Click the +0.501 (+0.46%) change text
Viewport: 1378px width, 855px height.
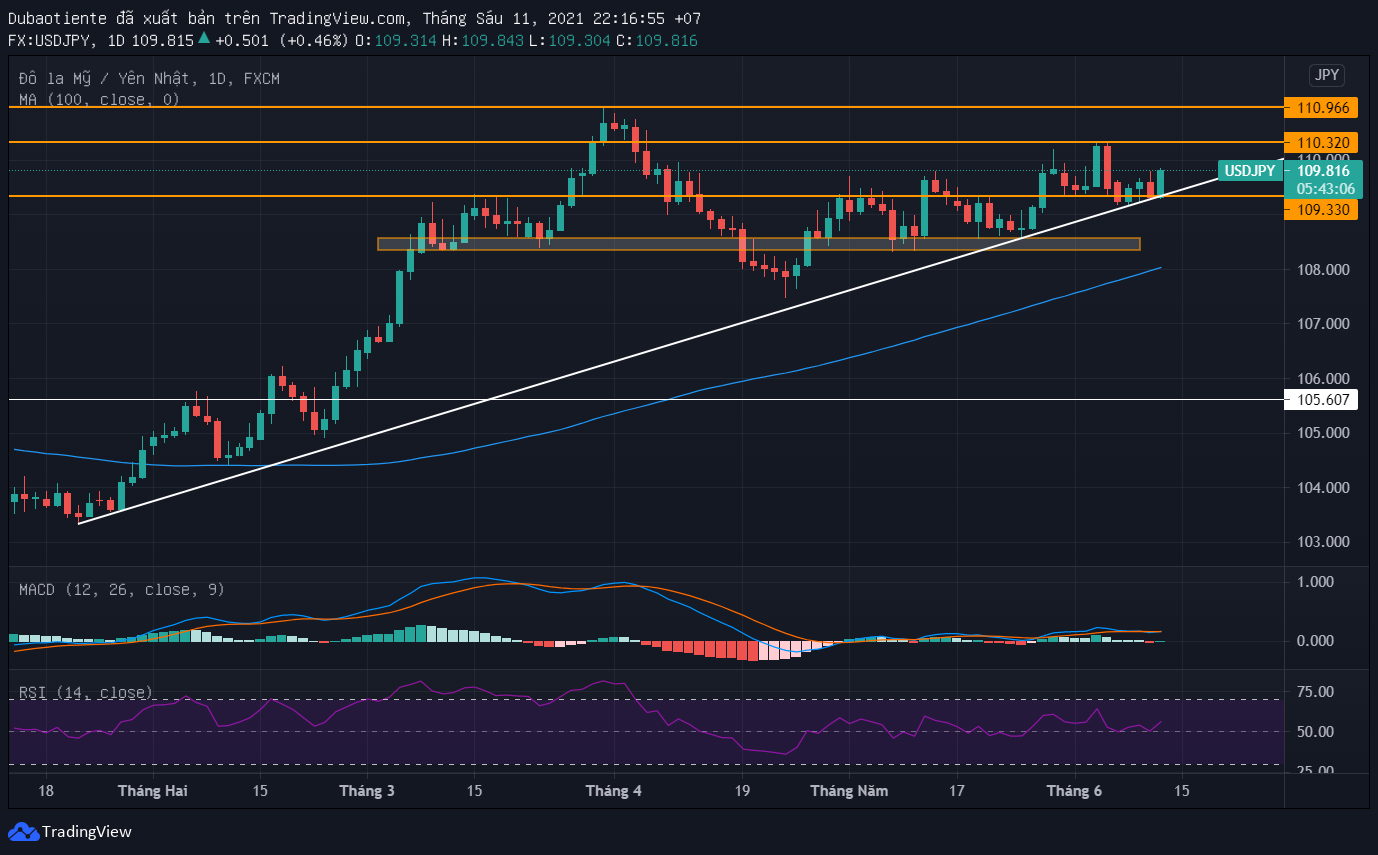(x=281, y=40)
